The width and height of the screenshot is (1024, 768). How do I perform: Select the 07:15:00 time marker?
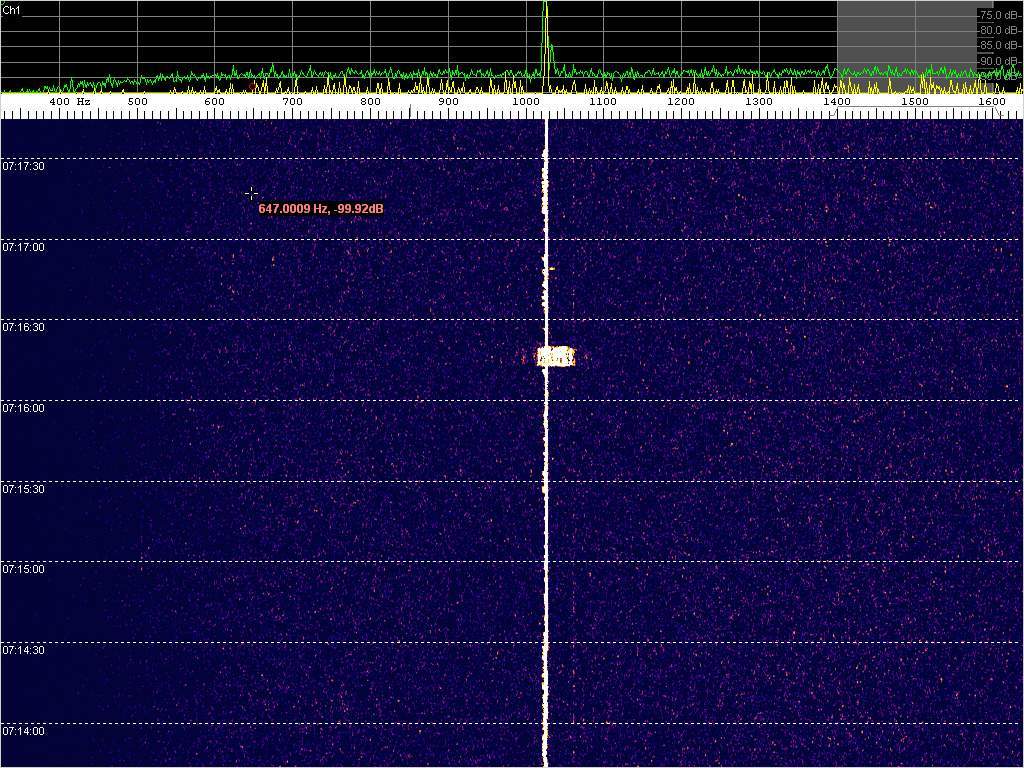point(23,569)
